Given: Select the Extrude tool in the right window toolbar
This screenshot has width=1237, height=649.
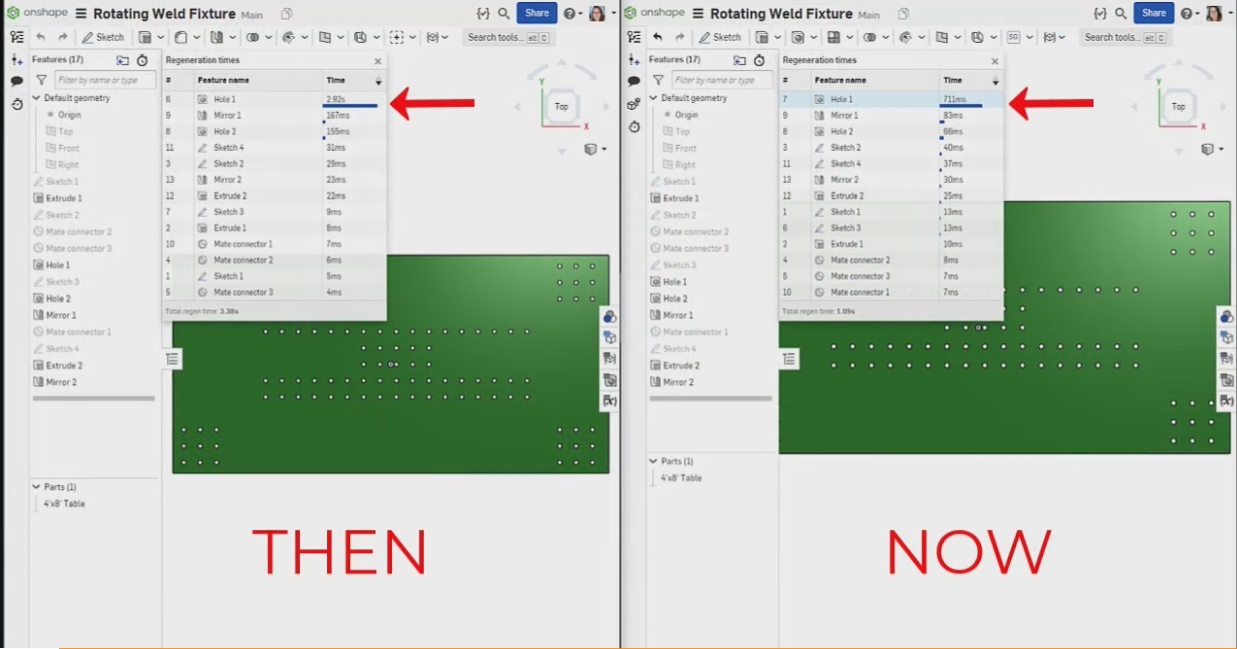Looking at the screenshot, I should [x=762, y=37].
